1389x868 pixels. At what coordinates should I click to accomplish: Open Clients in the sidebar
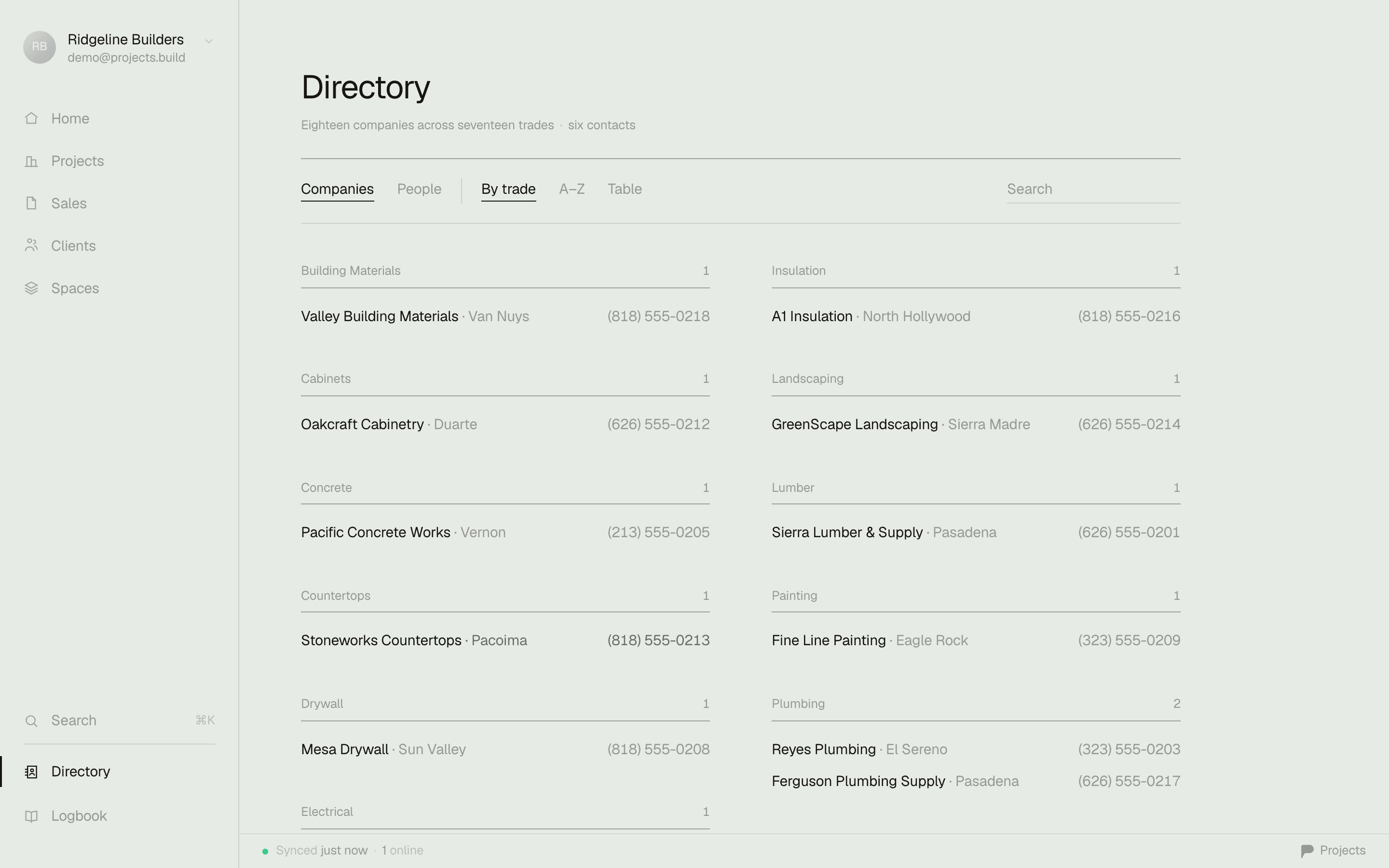[x=73, y=246]
